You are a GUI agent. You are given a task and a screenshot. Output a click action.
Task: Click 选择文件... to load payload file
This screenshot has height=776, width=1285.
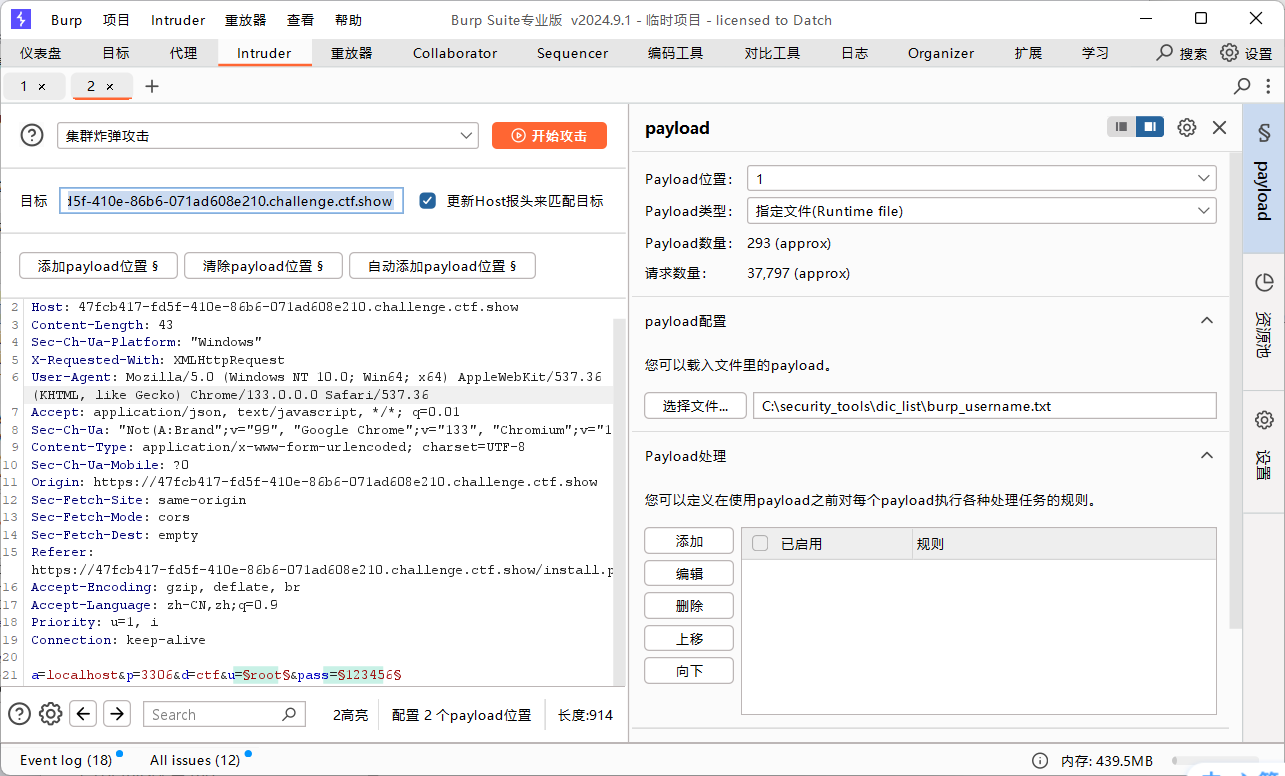[x=695, y=406]
